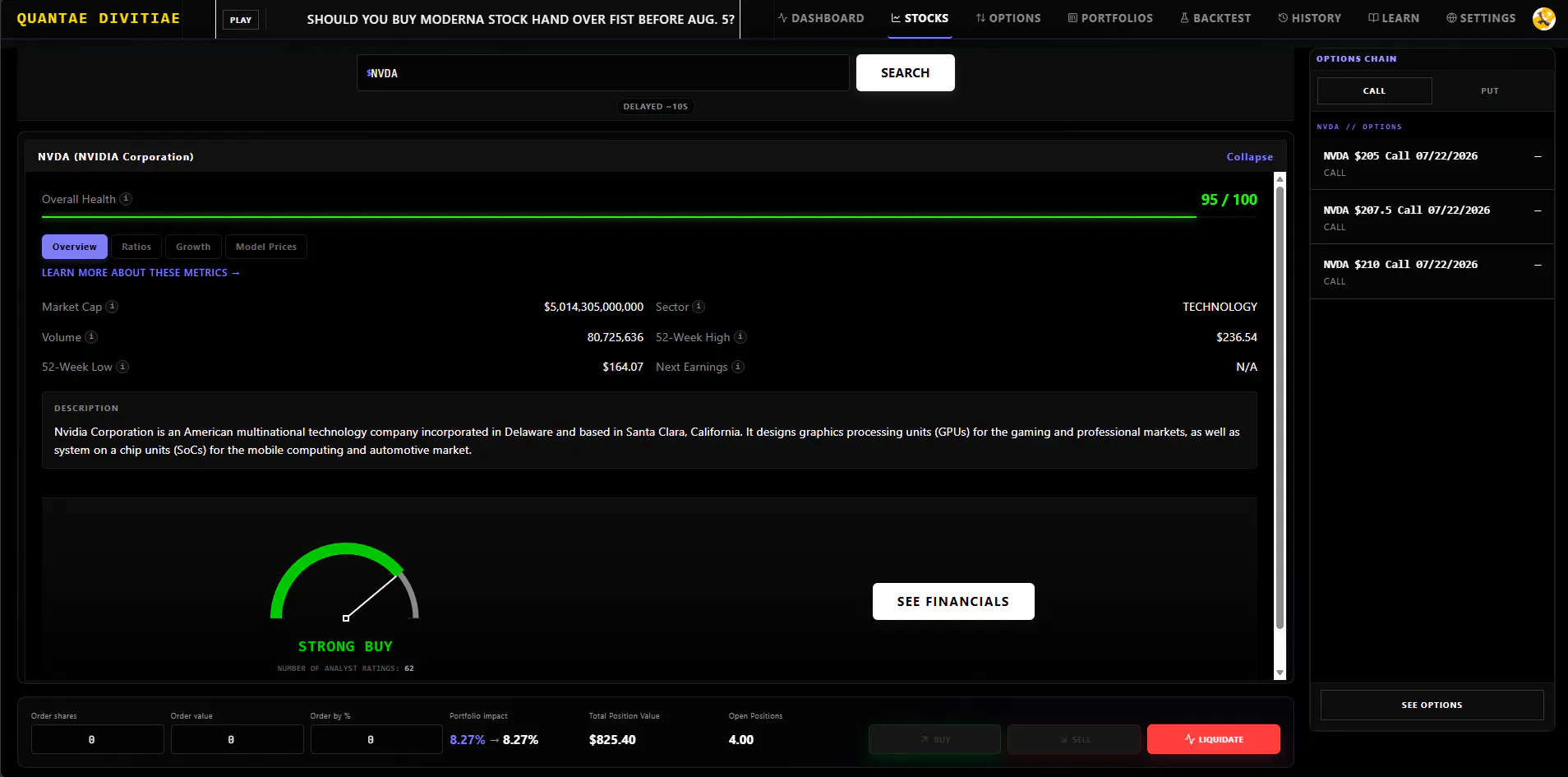Open the Settings page

(1481, 18)
